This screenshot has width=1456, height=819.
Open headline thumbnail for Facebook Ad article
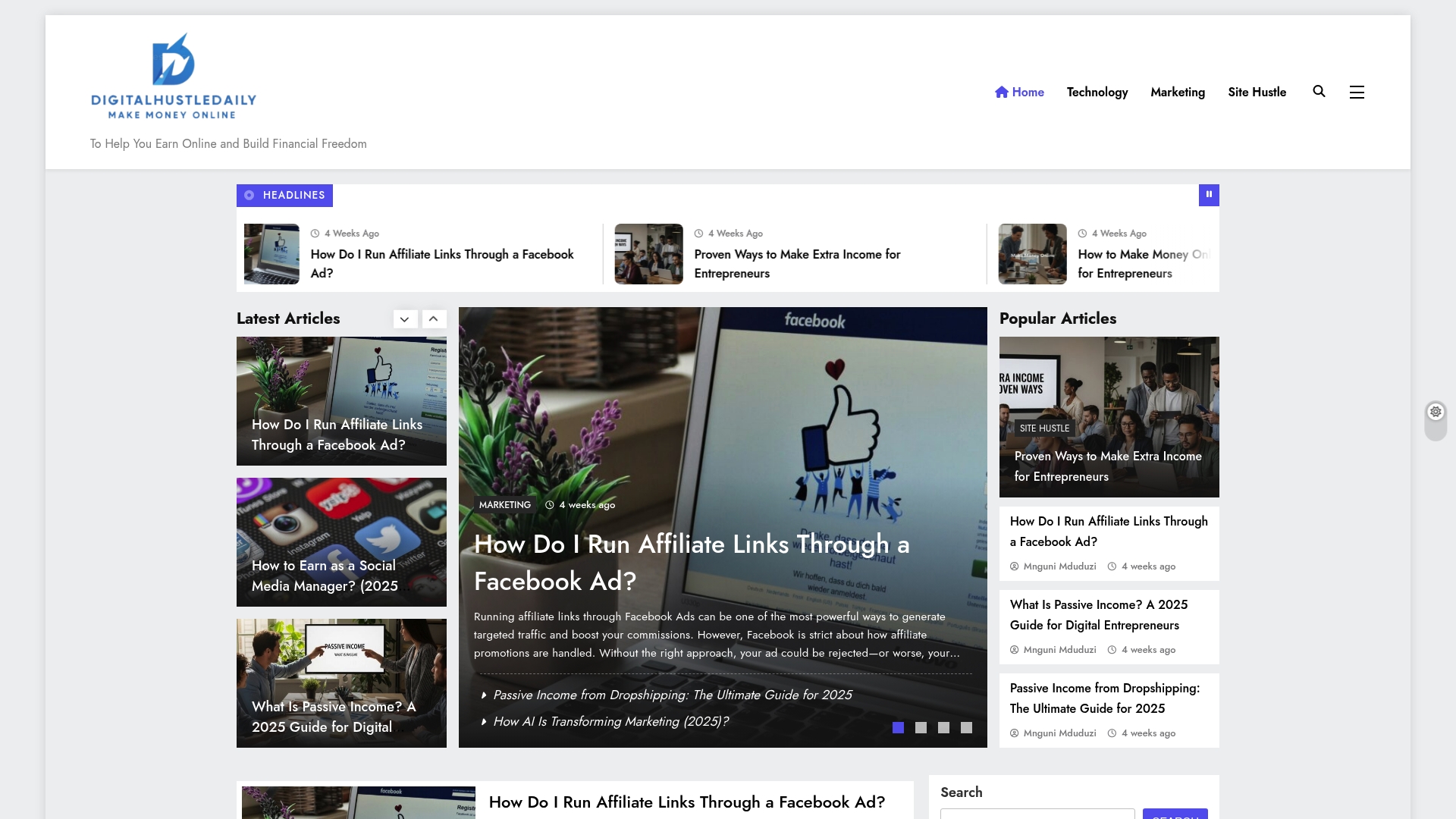tap(271, 254)
